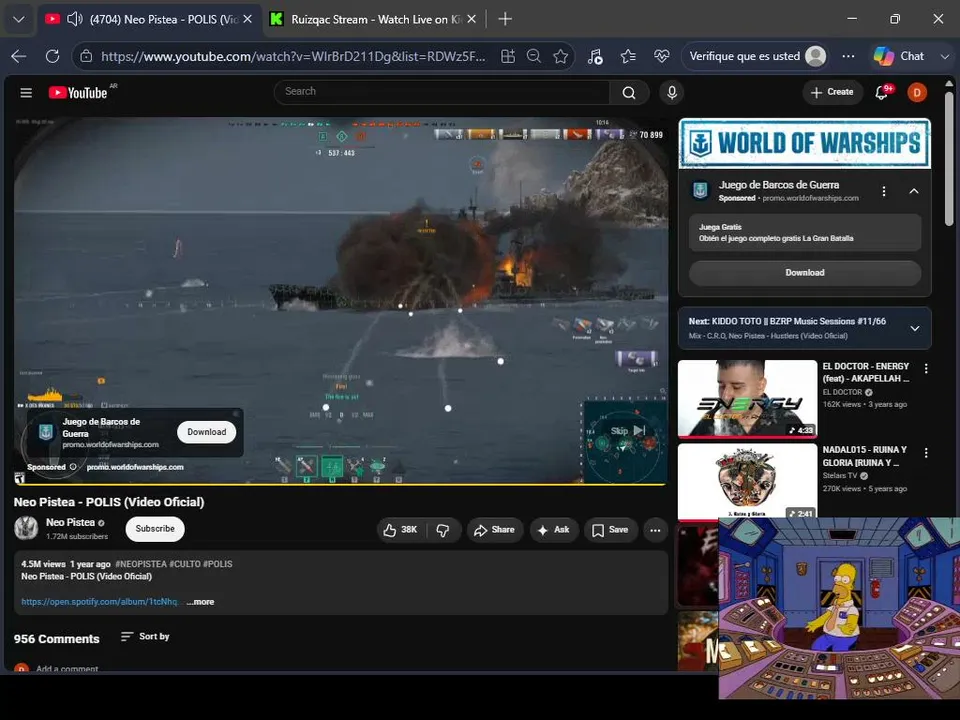Open the Sort by comments menu

[x=144, y=637]
